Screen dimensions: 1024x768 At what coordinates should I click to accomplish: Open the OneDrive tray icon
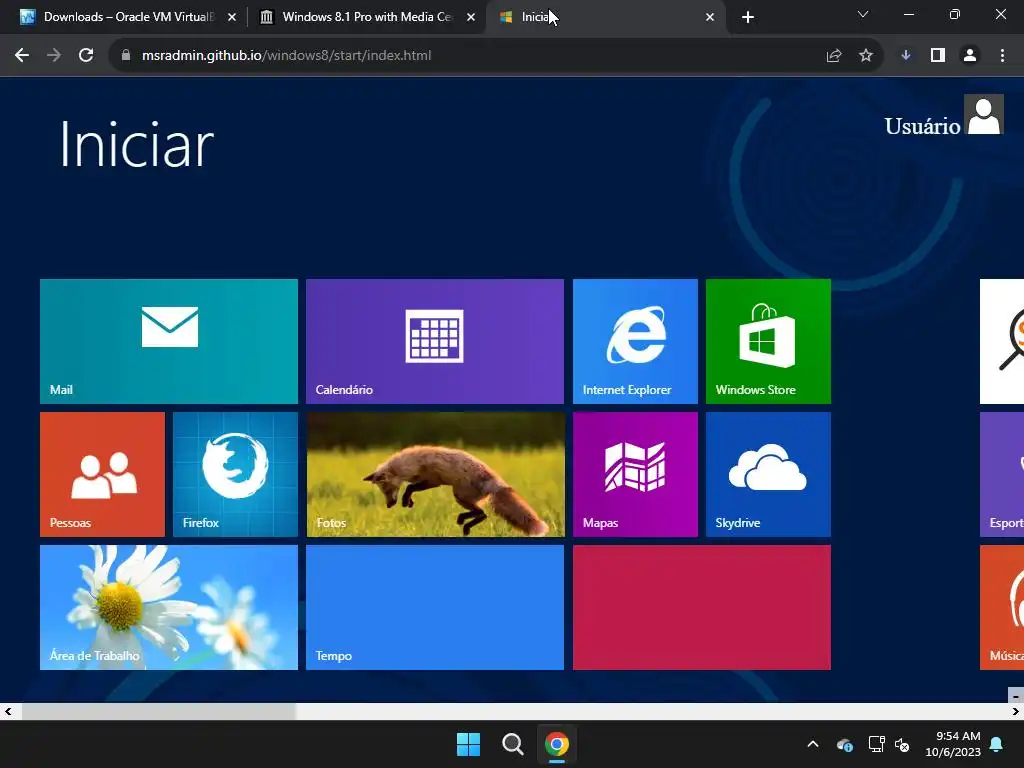pos(844,744)
